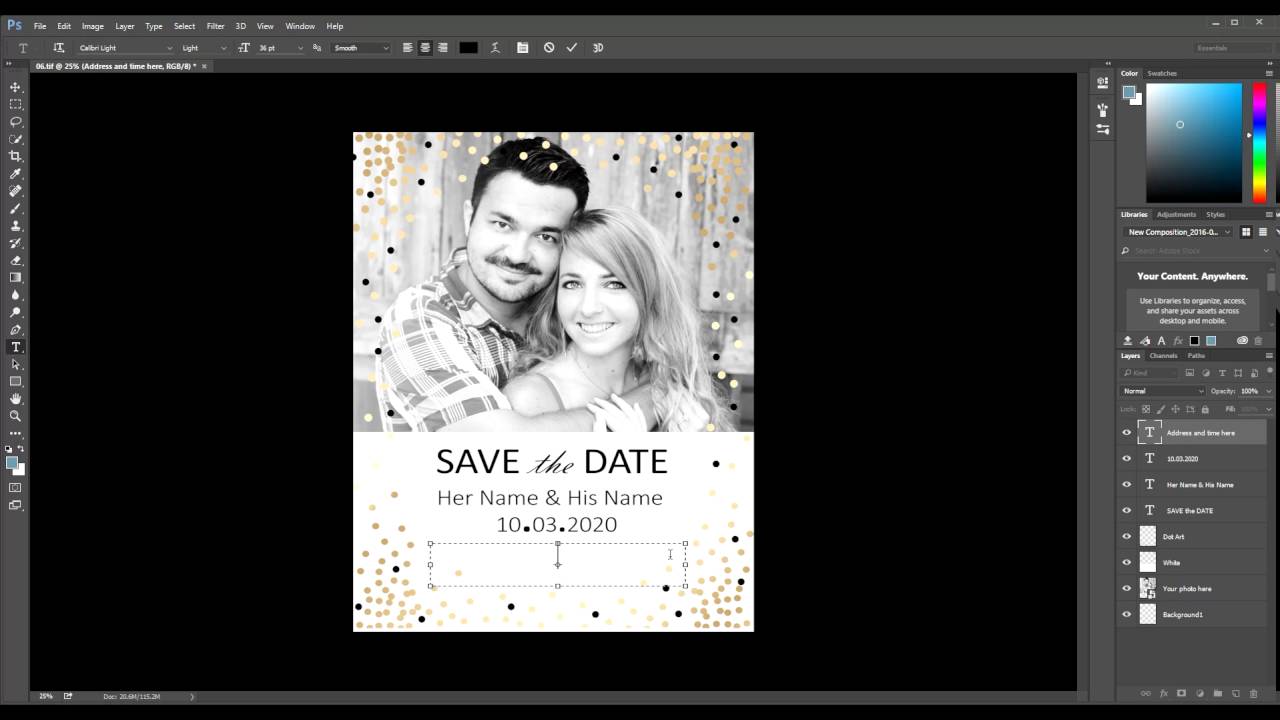Open the Filter menu
Viewport: 1280px width, 720px height.
pyautogui.click(x=215, y=26)
